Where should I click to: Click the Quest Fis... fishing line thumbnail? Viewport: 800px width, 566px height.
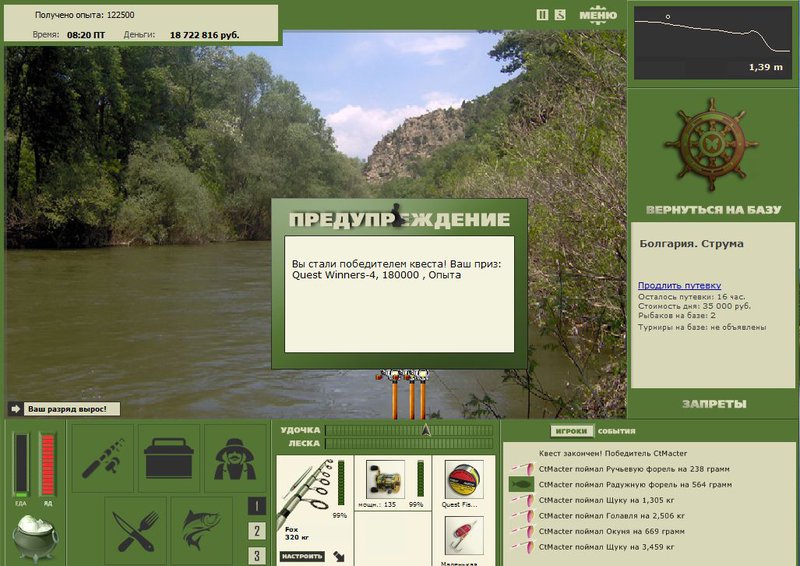[x=464, y=480]
